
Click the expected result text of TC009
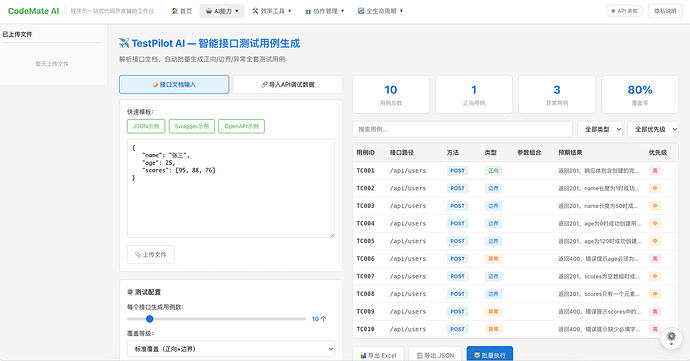coord(599,311)
